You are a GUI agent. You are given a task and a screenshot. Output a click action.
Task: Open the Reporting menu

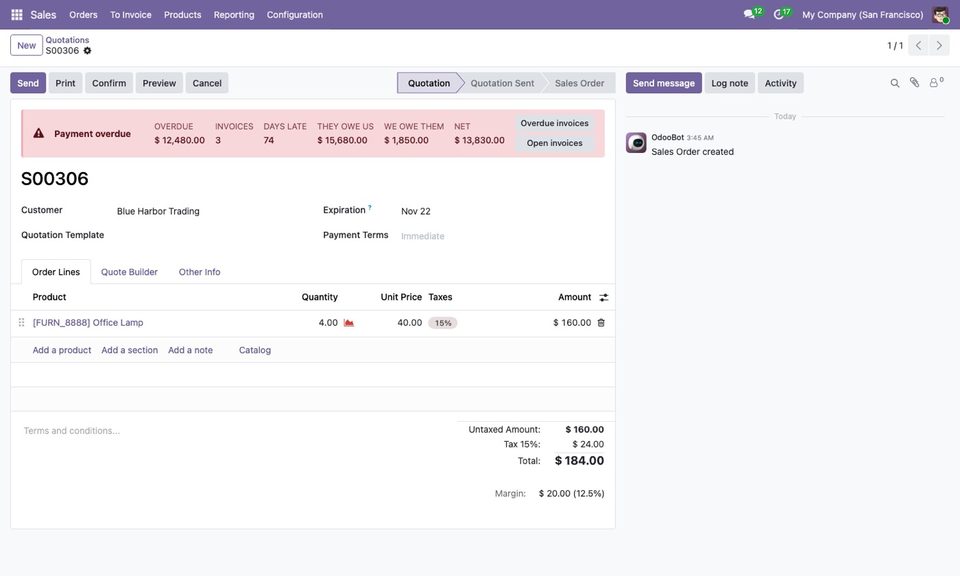pyautogui.click(x=234, y=15)
